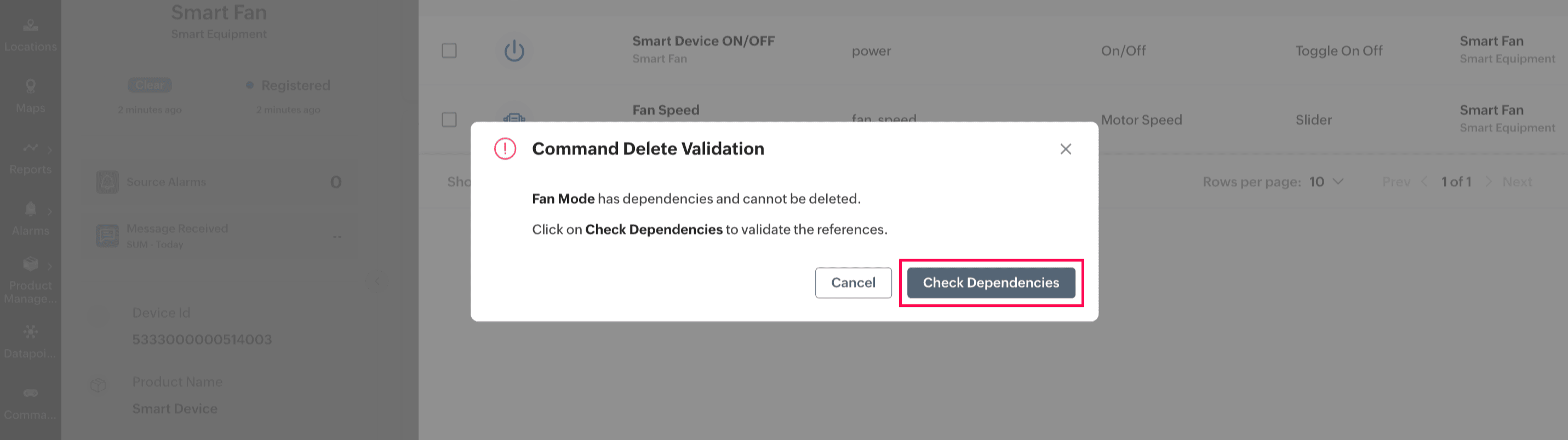This screenshot has height=440, width=1568.
Task: Open the Source Alarms card
Action: click(219, 182)
